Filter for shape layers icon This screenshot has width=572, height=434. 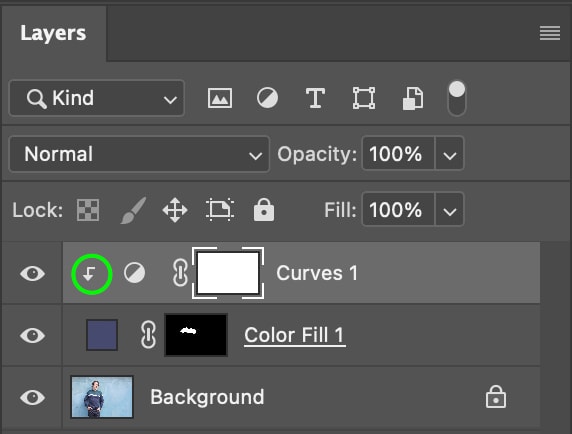click(364, 98)
